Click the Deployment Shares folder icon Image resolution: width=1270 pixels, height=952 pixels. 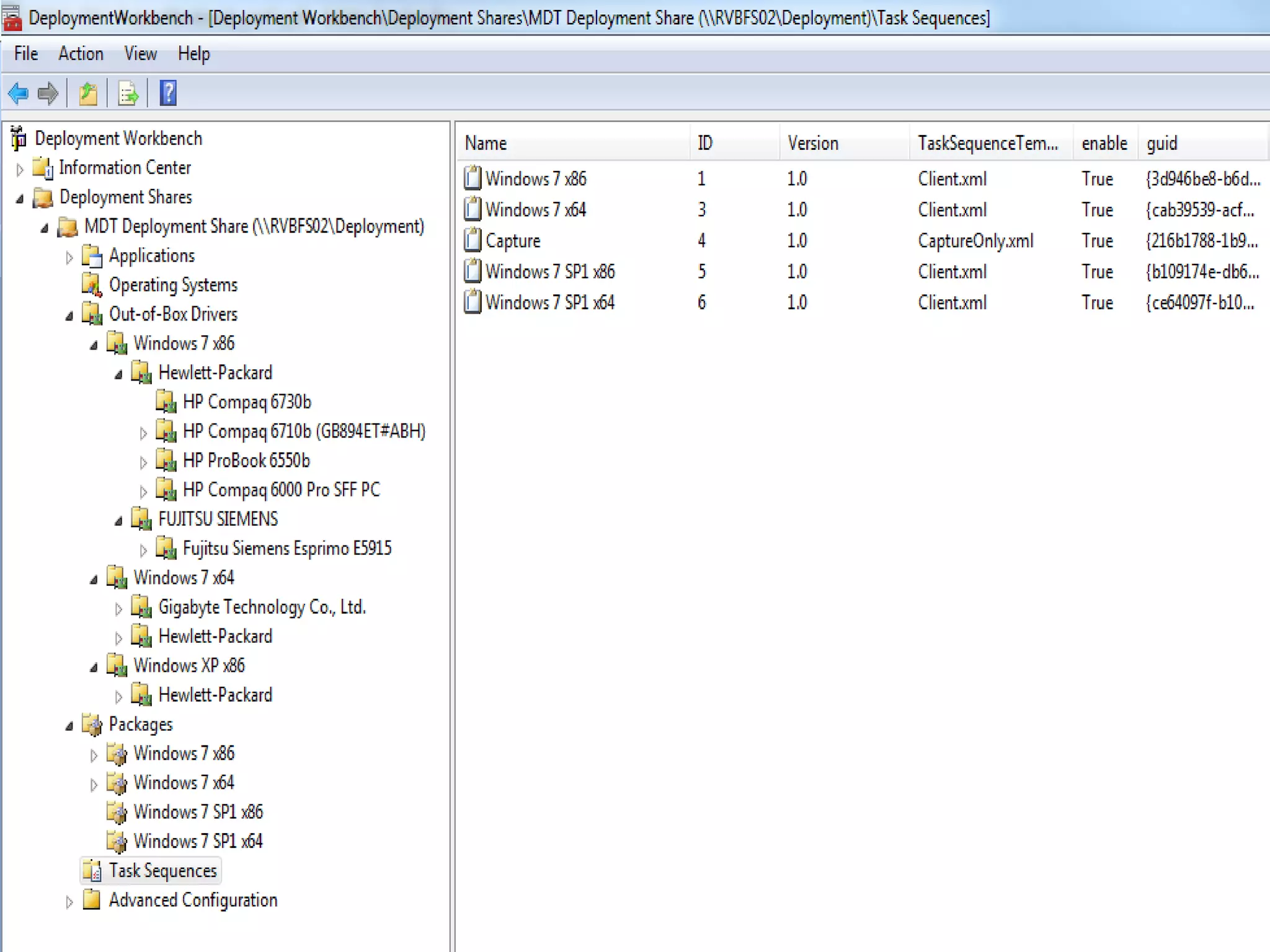43,197
